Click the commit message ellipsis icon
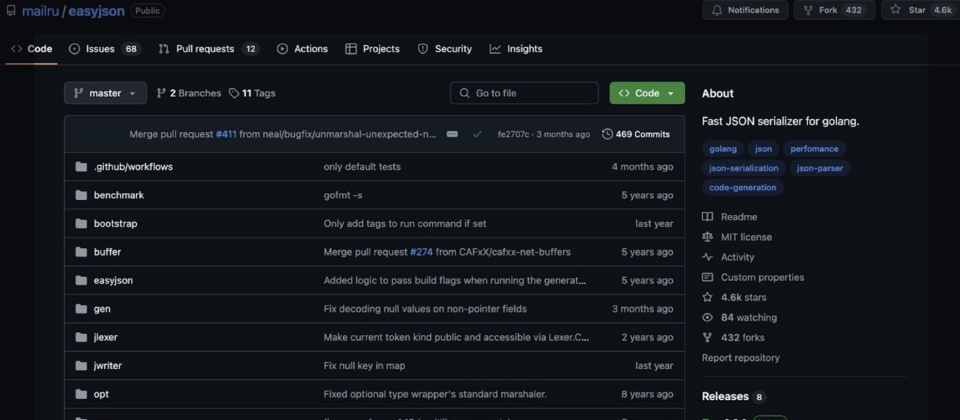The width and height of the screenshot is (960, 420). click(452, 134)
